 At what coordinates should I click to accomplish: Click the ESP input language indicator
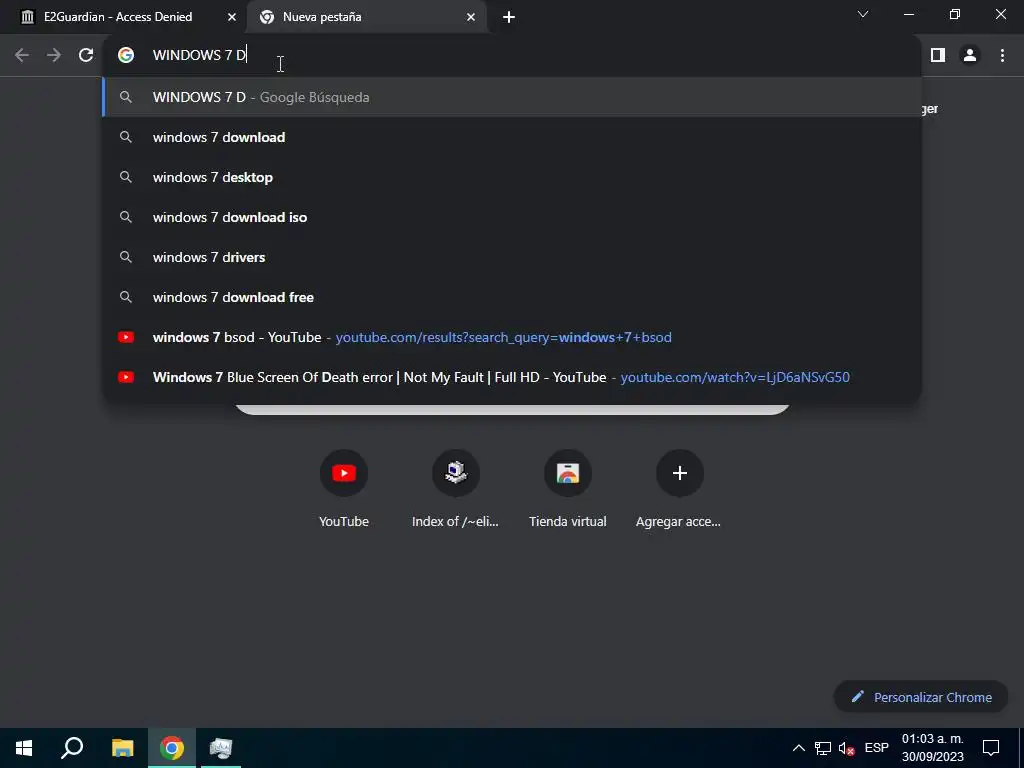(x=877, y=748)
